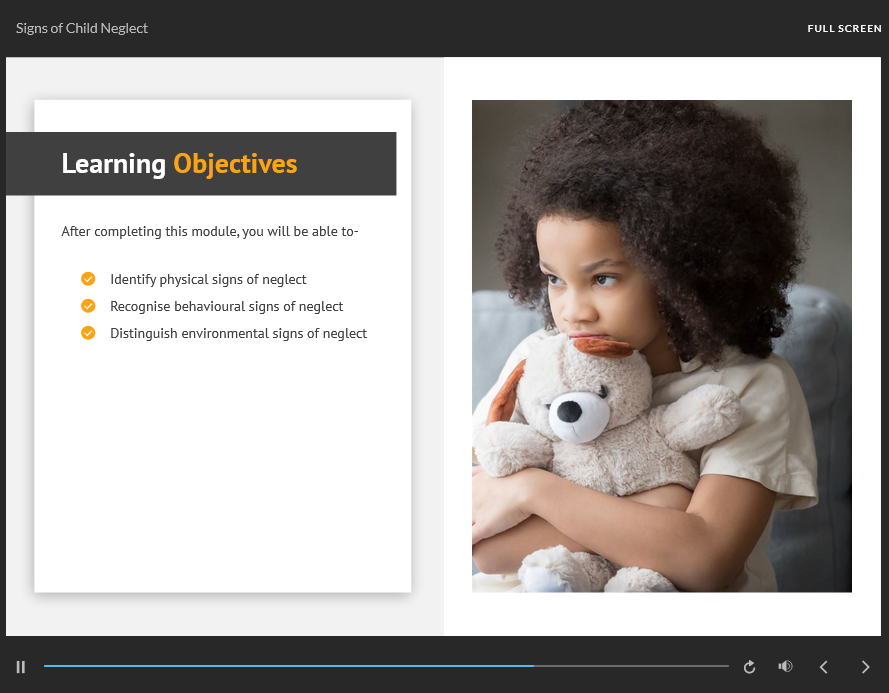Advance to the next slide arrow

(865, 667)
